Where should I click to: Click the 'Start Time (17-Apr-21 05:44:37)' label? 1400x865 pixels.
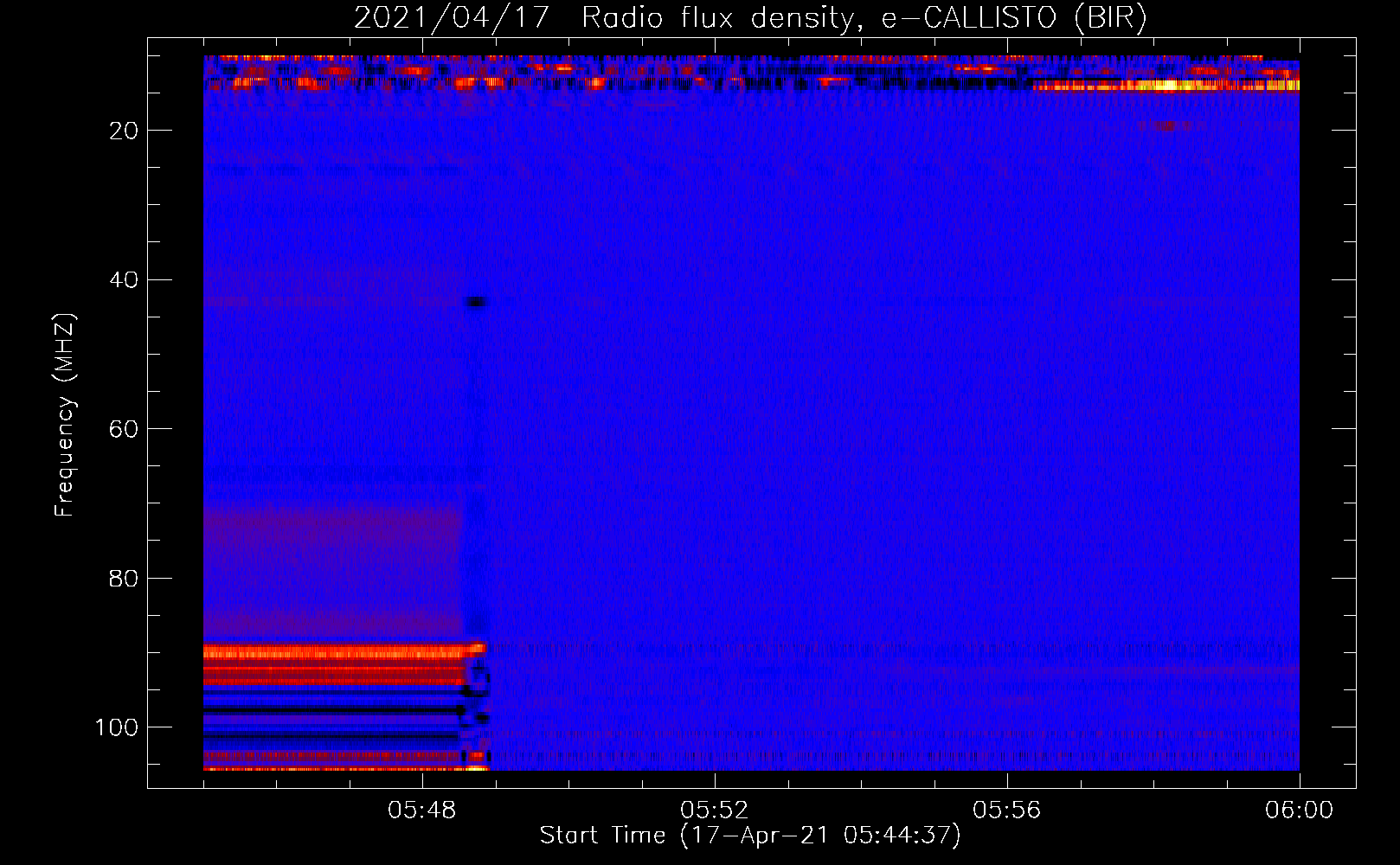[x=750, y=836]
